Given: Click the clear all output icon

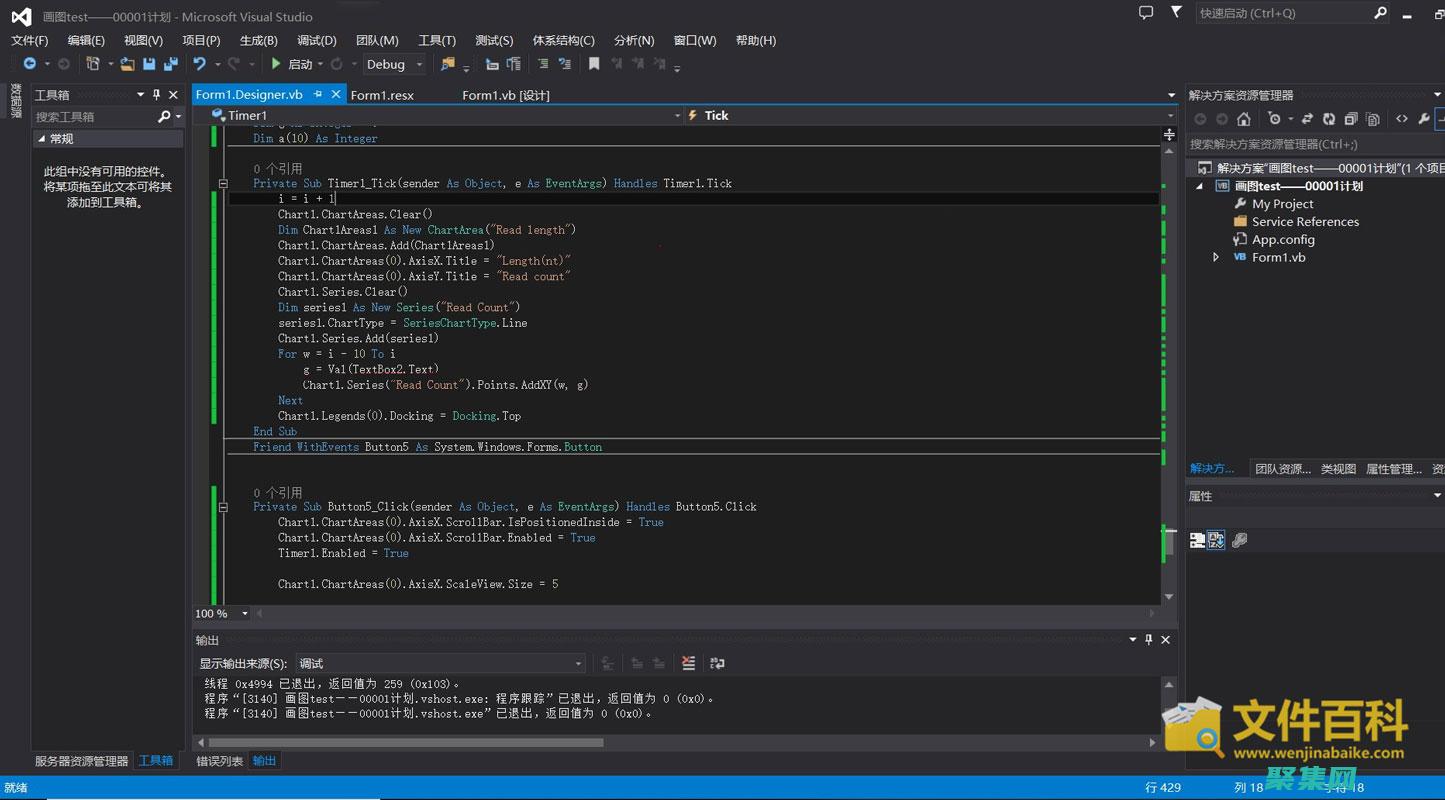Looking at the screenshot, I should click(688, 663).
